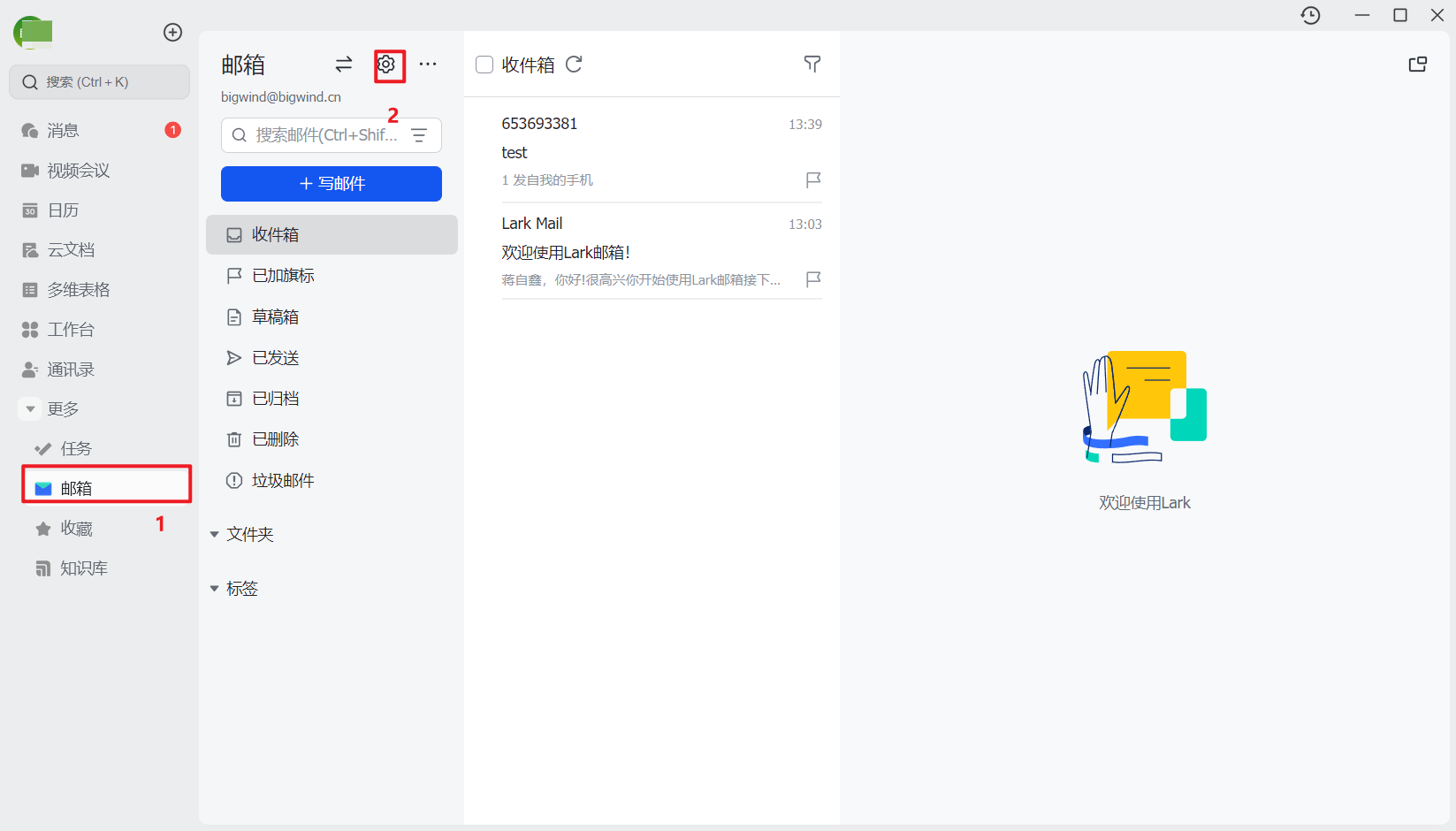Collapse the 文件夹 section

[214, 534]
